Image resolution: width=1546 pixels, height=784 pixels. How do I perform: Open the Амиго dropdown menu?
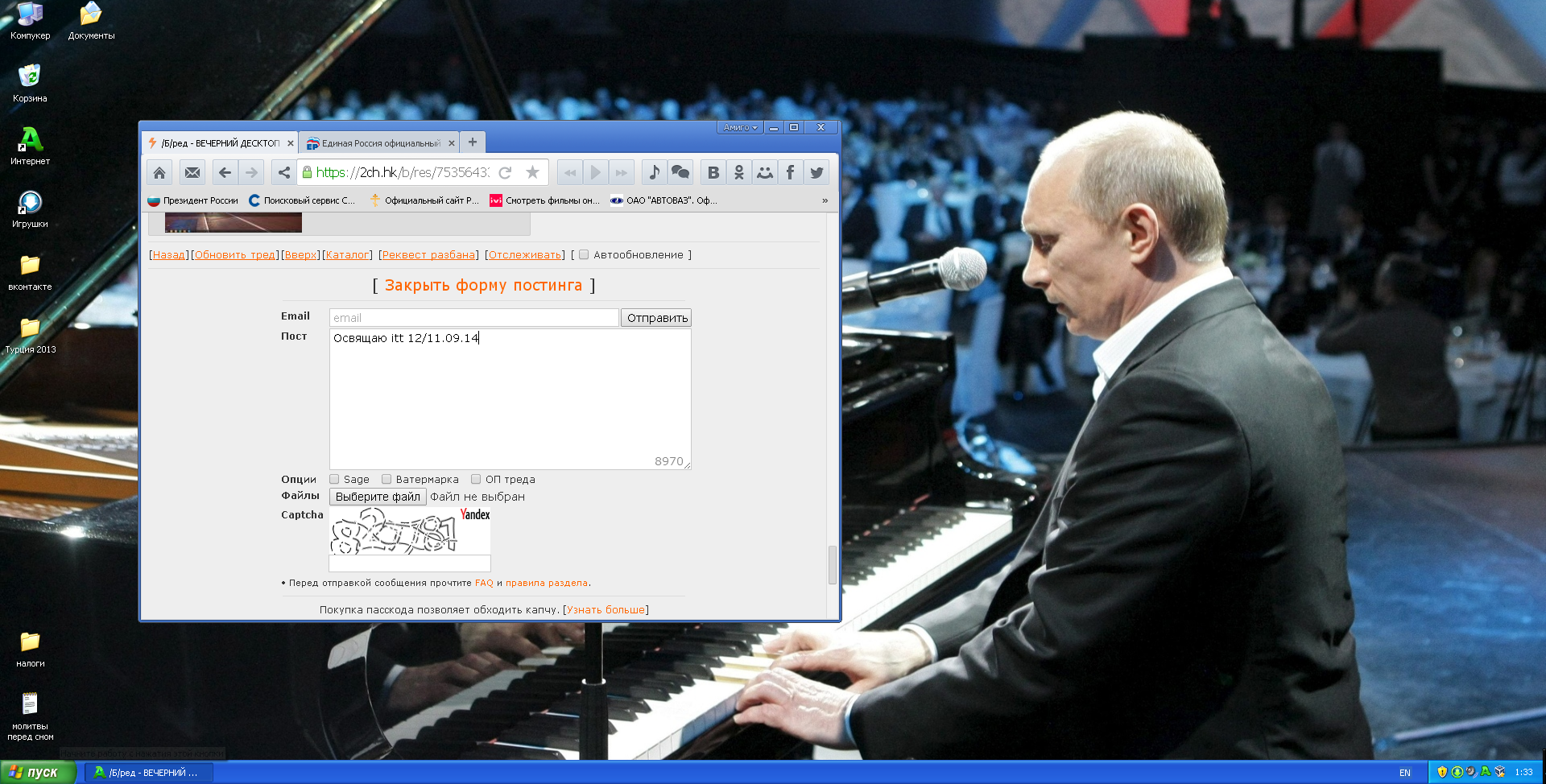click(x=740, y=127)
